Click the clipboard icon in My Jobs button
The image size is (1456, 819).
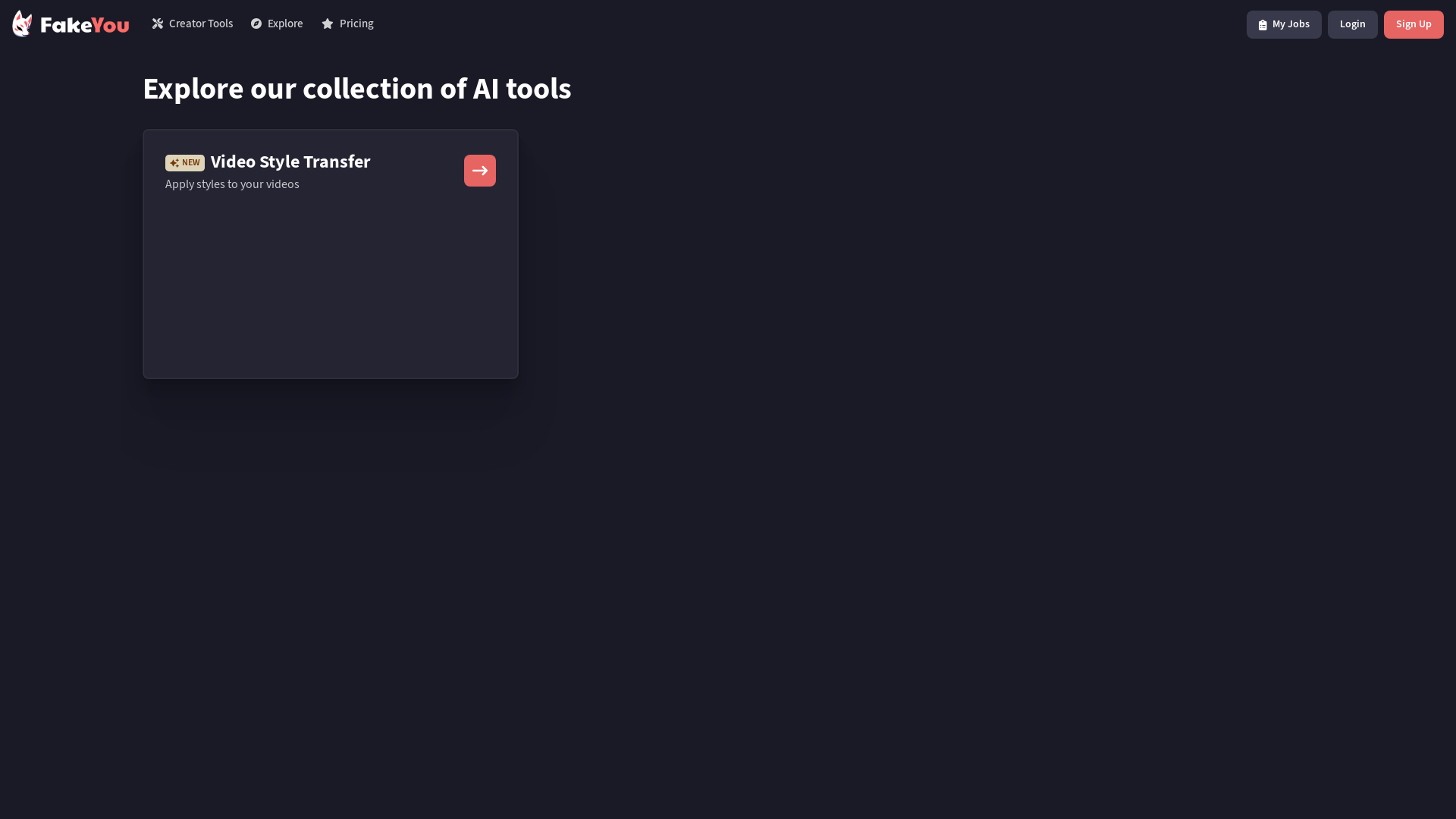[1263, 25]
